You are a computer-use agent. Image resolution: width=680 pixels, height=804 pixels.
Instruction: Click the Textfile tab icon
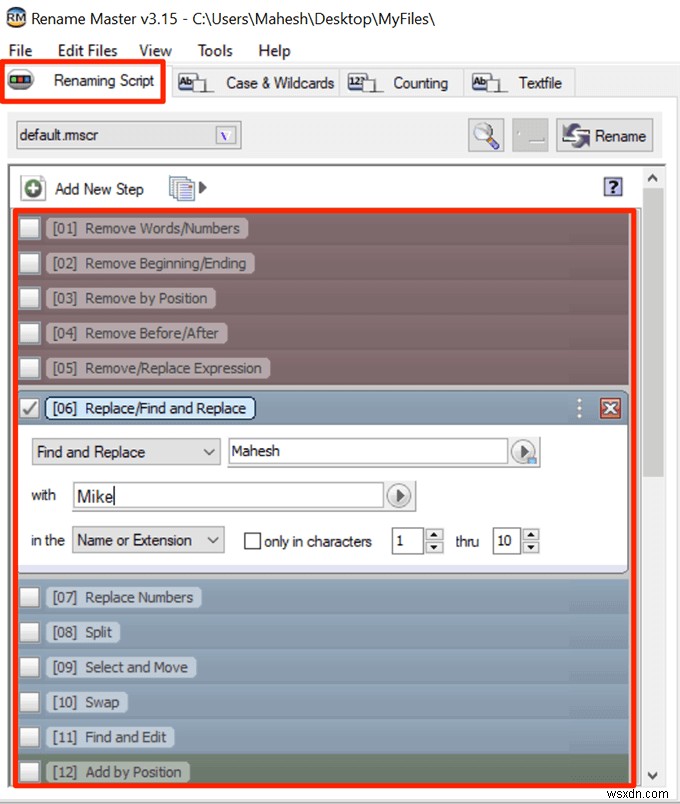point(488,83)
